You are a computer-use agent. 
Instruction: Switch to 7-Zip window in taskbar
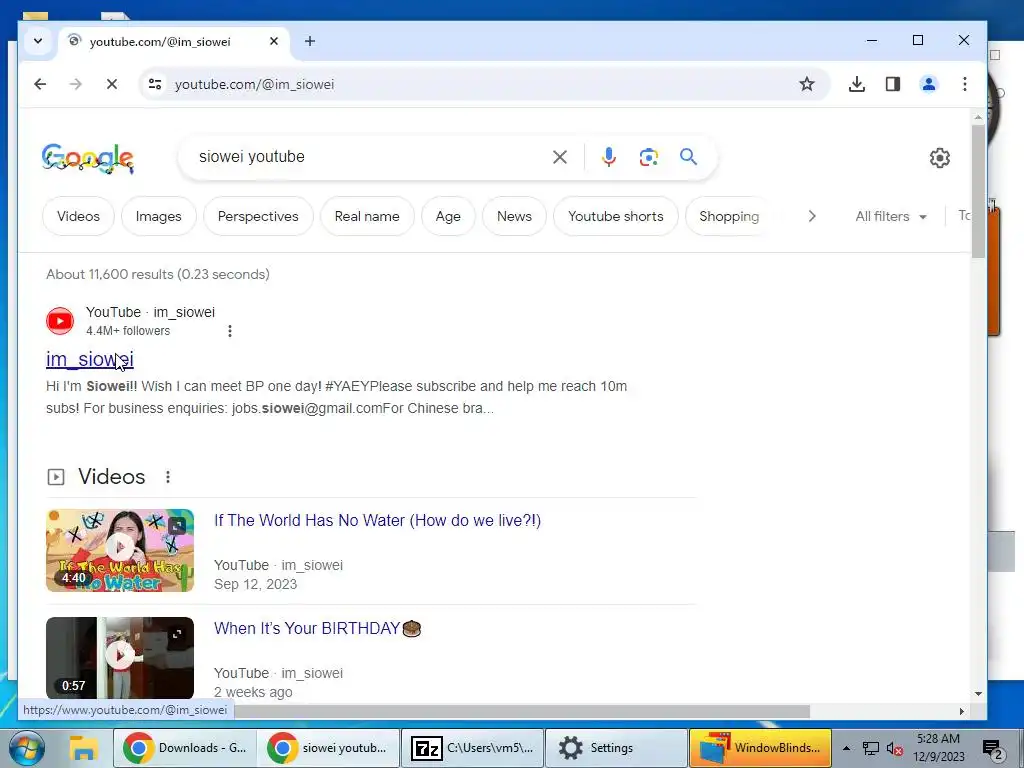point(472,748)
